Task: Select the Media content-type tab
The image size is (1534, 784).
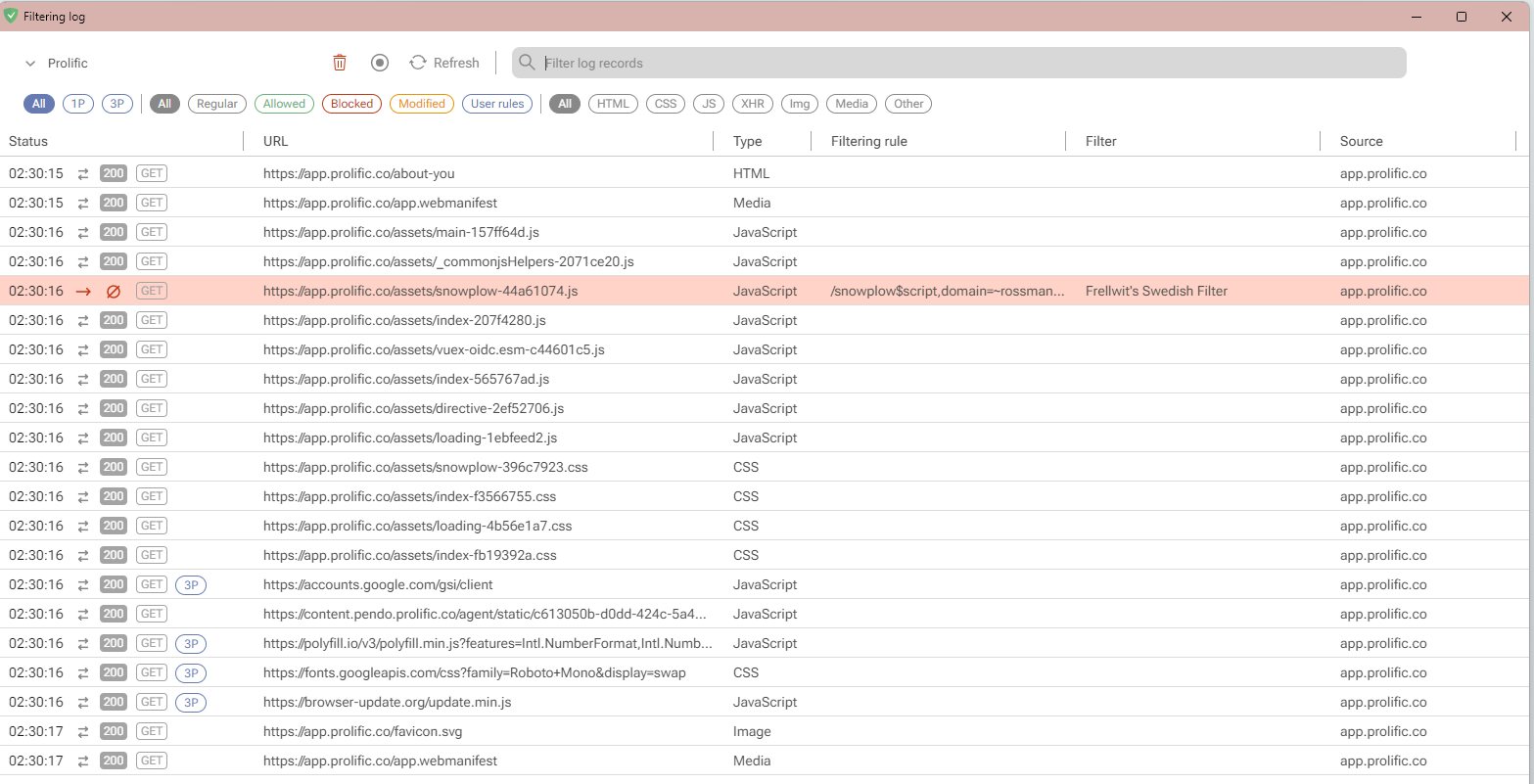Action: click(x=851, y=103)
